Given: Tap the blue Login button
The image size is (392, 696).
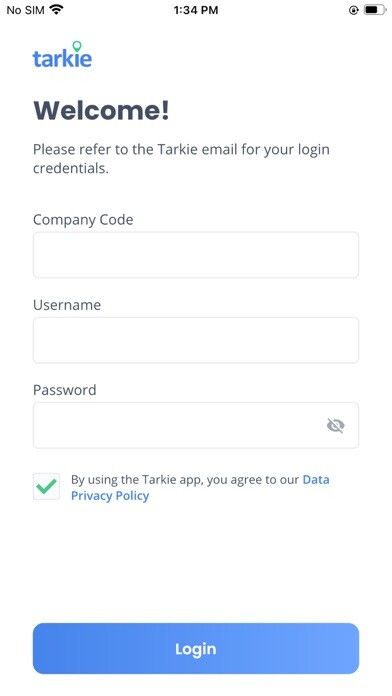Looking at the screenshot, I should click(196, 649).
